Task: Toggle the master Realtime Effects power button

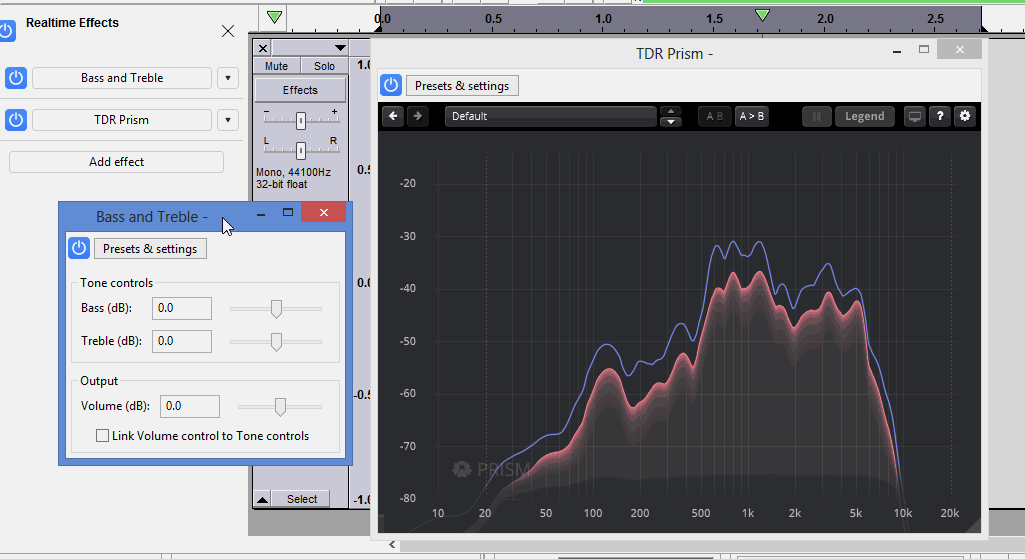Action: pos(7,31)
